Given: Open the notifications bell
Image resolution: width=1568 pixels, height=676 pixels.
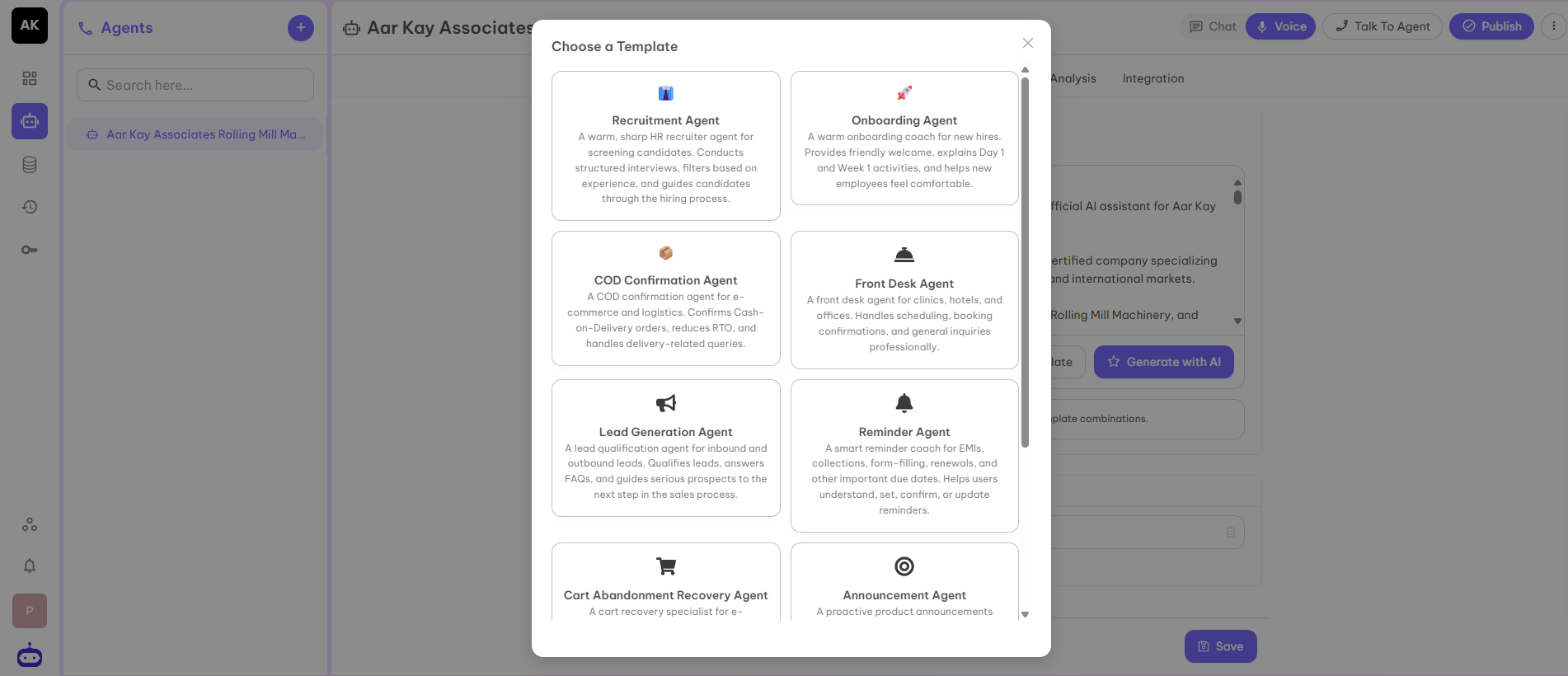Looking at the screenshot, I should pos(30,566).
